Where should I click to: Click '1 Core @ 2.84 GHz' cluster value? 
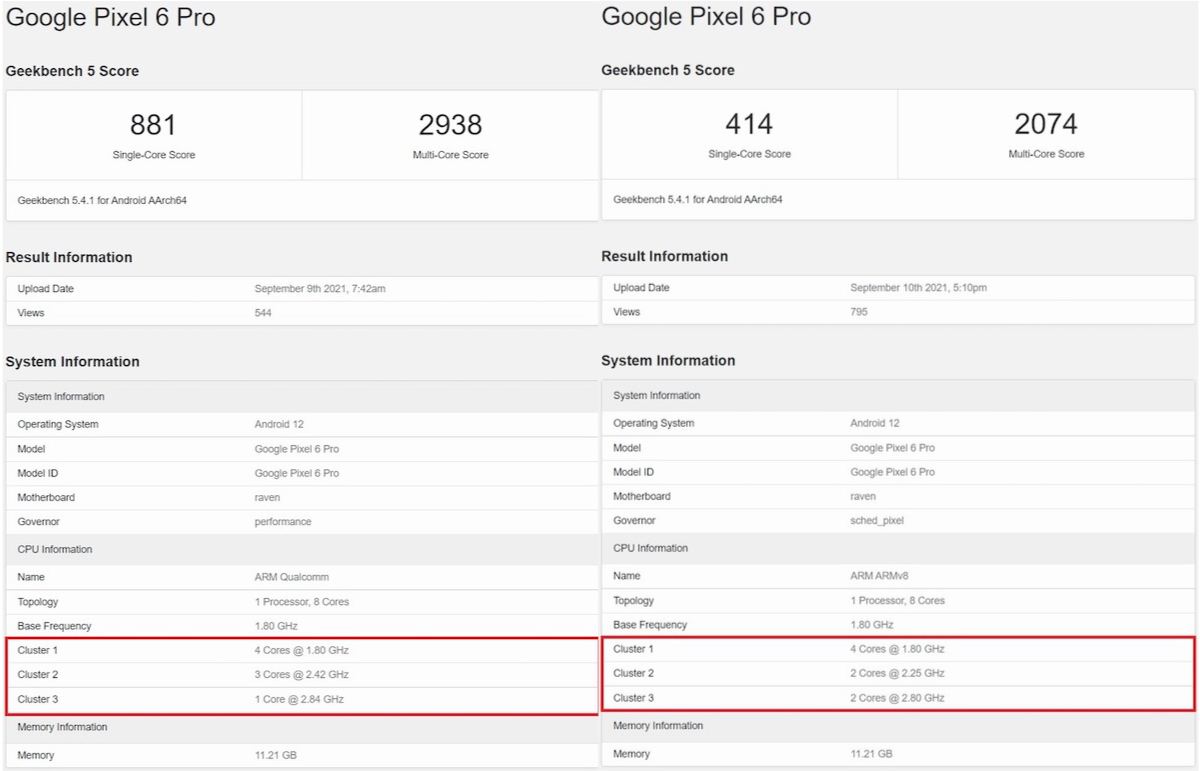(299, 700)
